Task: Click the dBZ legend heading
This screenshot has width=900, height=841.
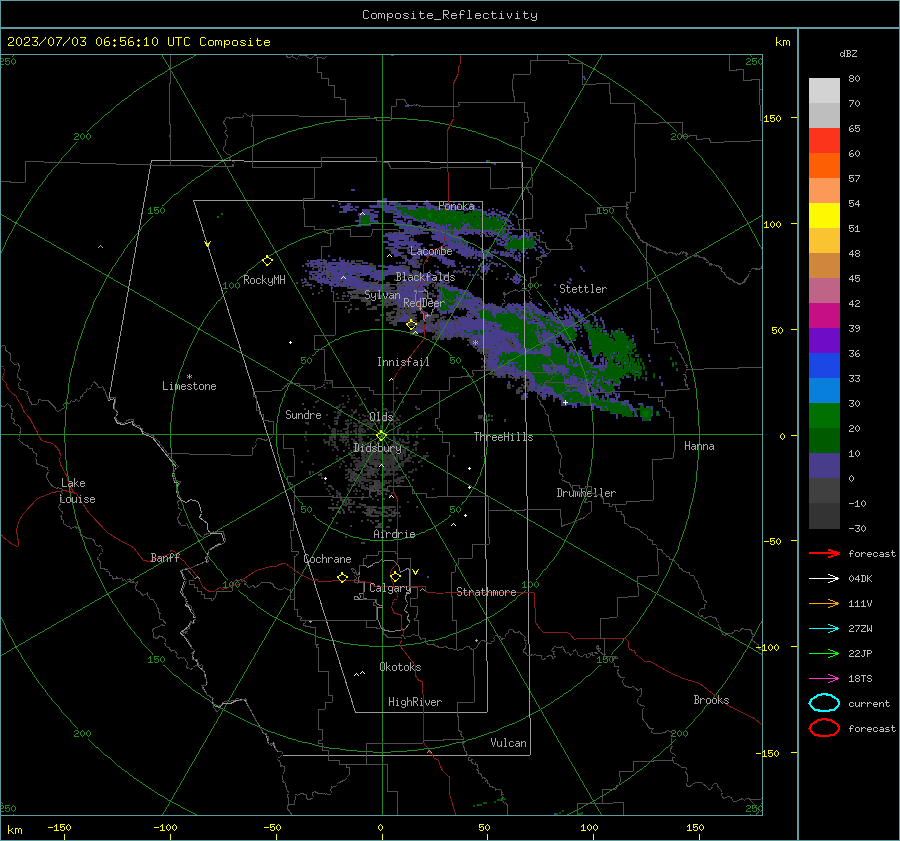Action: (x=848, y=54)
